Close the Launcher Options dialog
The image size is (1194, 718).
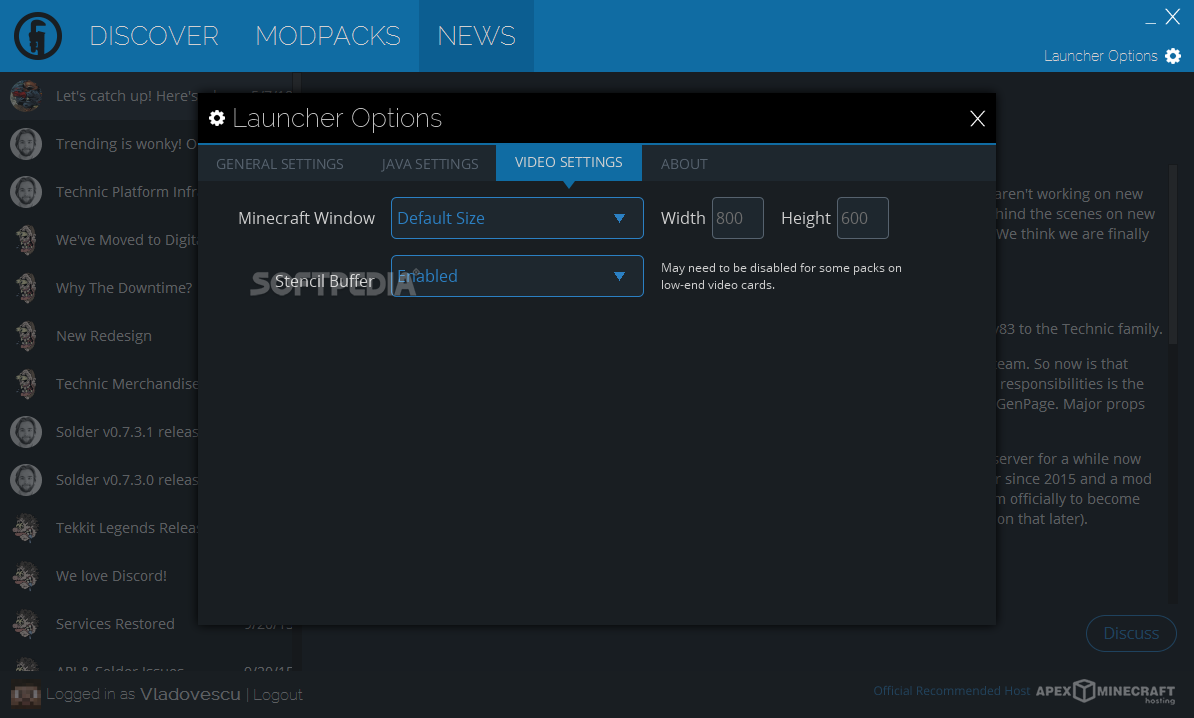pos(977,118)
